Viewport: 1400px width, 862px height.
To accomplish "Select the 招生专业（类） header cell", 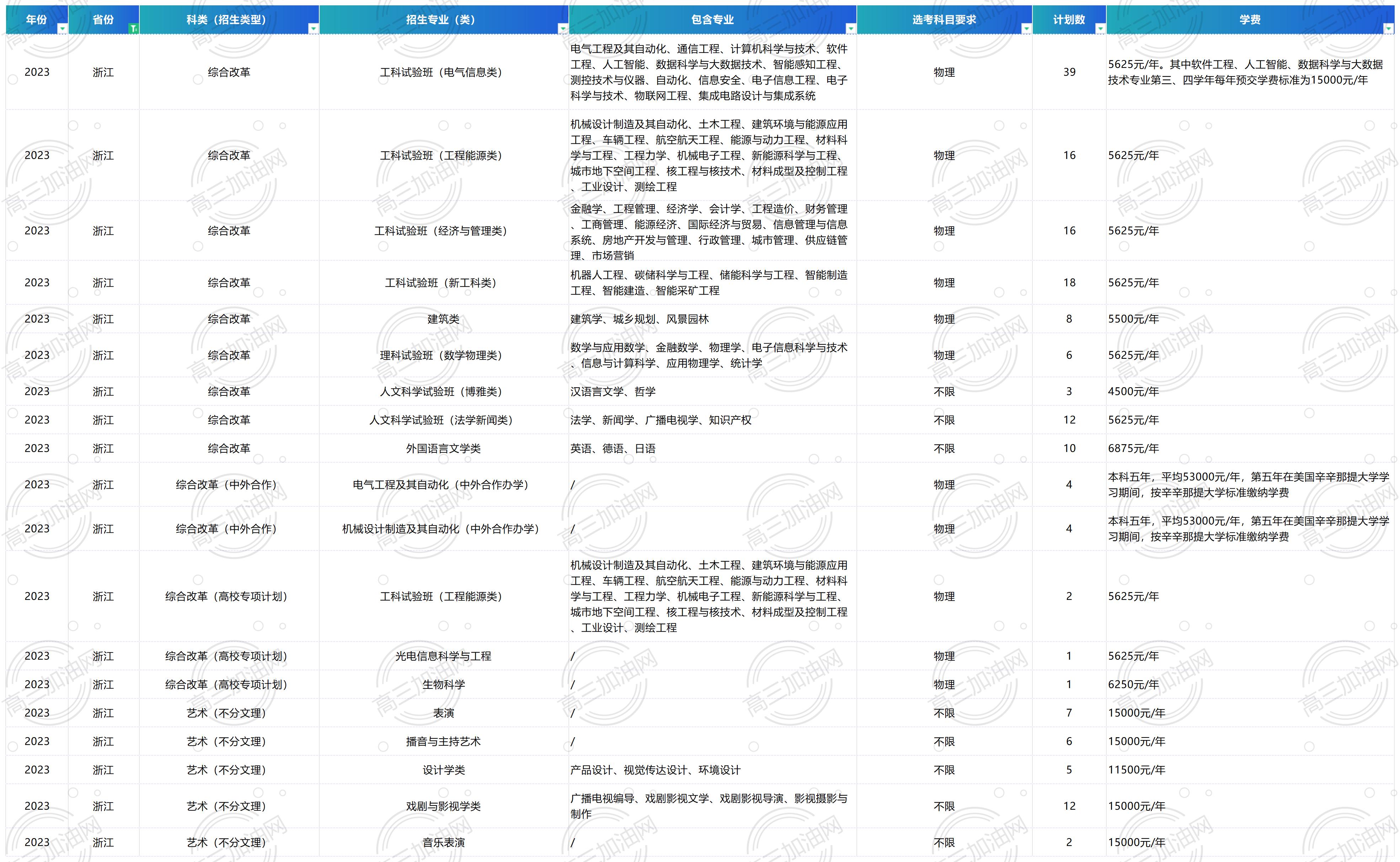I will point(444,20).
